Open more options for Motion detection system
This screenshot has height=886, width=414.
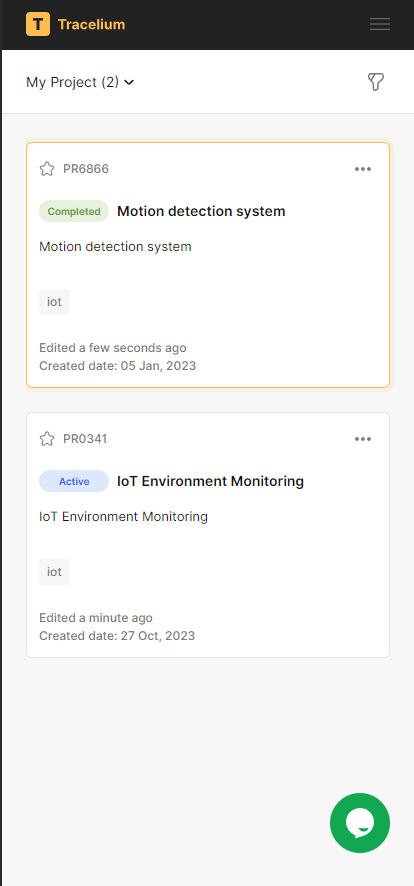click(x=363, y=169)
